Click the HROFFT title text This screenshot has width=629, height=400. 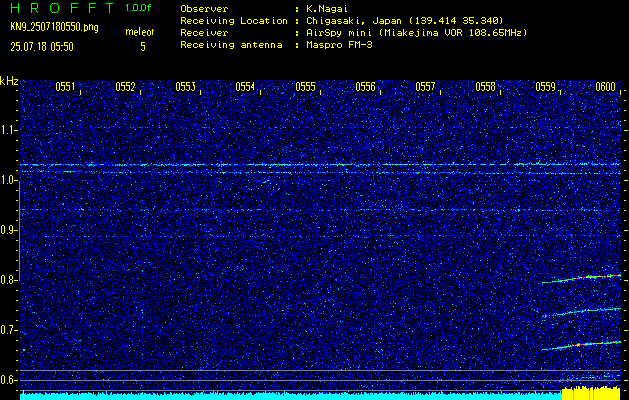[62, 9]
